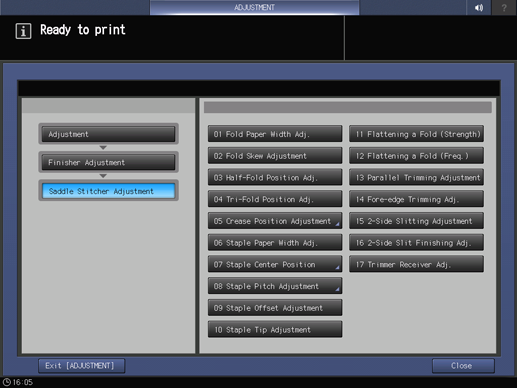Expand 07 Staple Center Position submenu

point(275,264)
